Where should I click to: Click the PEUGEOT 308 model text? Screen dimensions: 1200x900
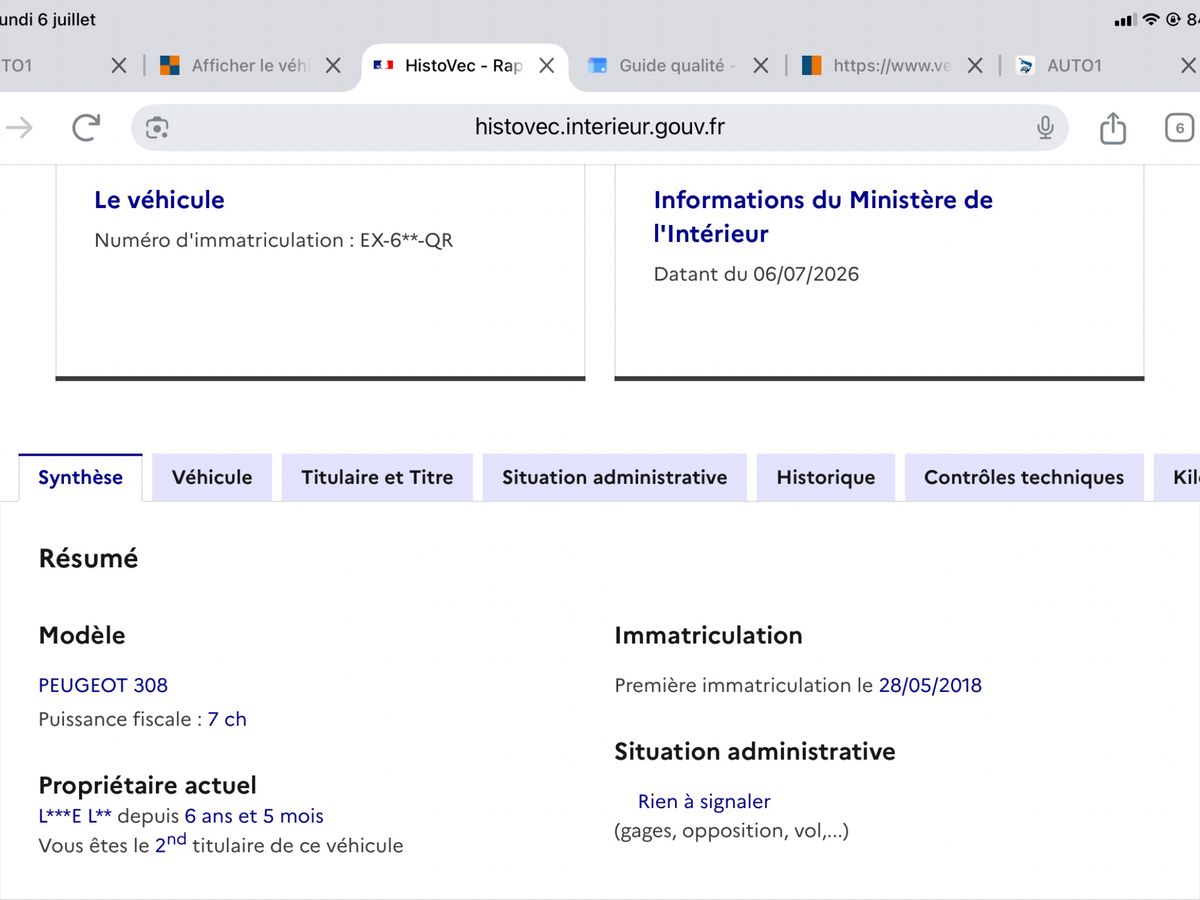pos(103,685)
